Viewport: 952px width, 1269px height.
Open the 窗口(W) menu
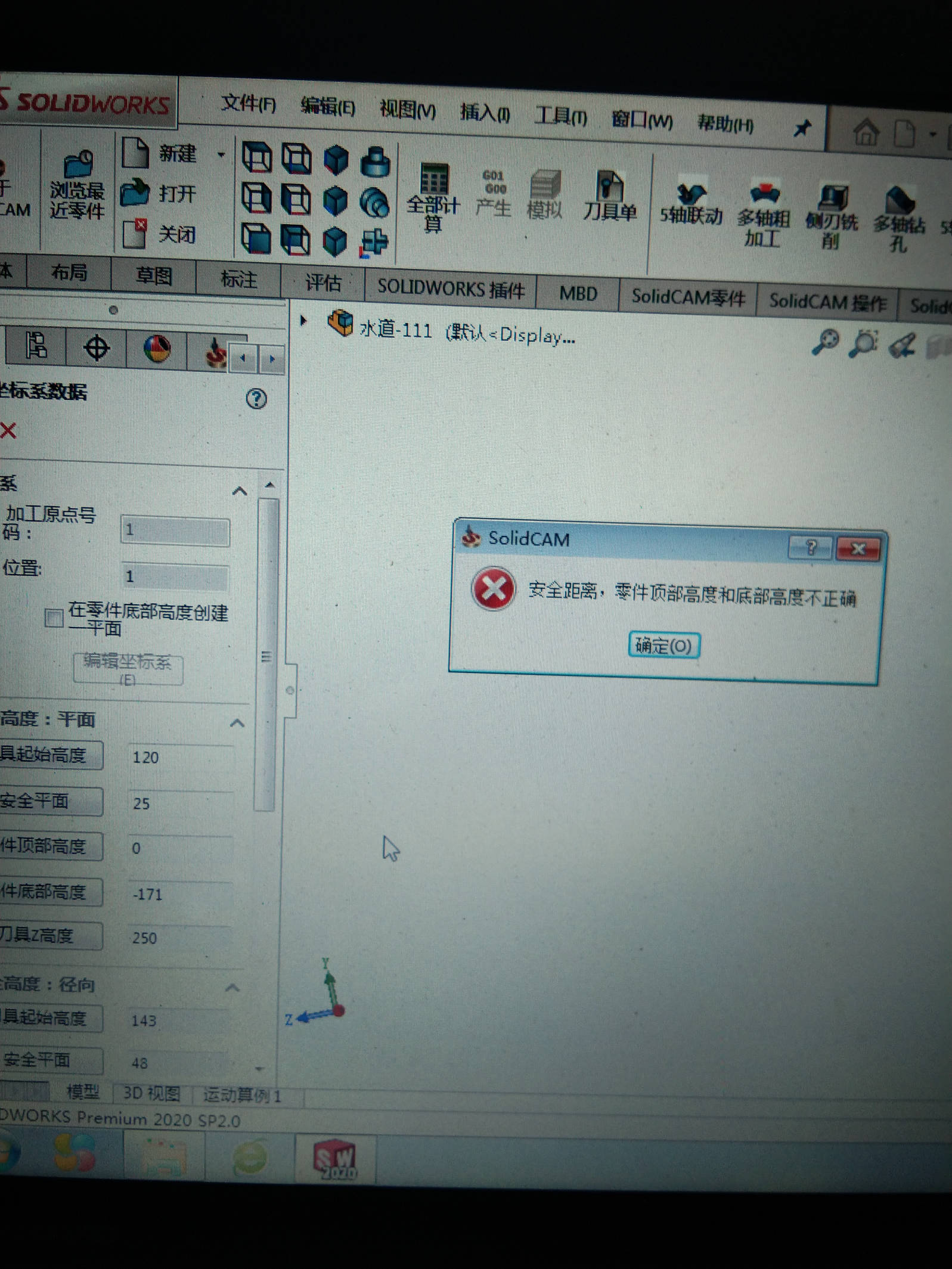[x=641, y=119]
